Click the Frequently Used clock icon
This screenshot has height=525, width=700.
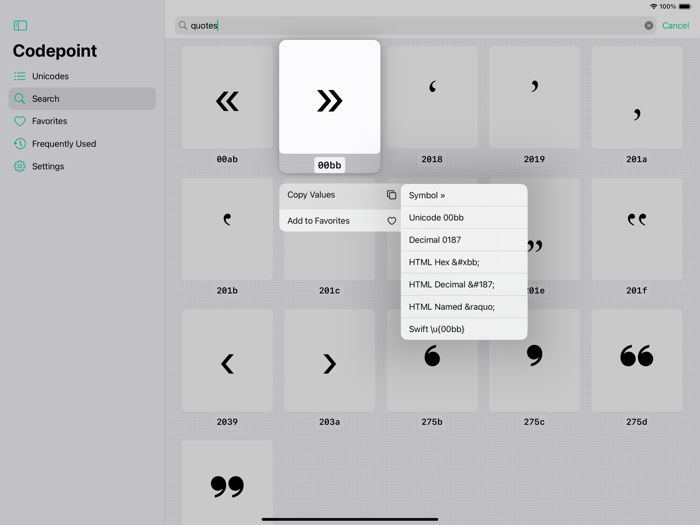20,144
